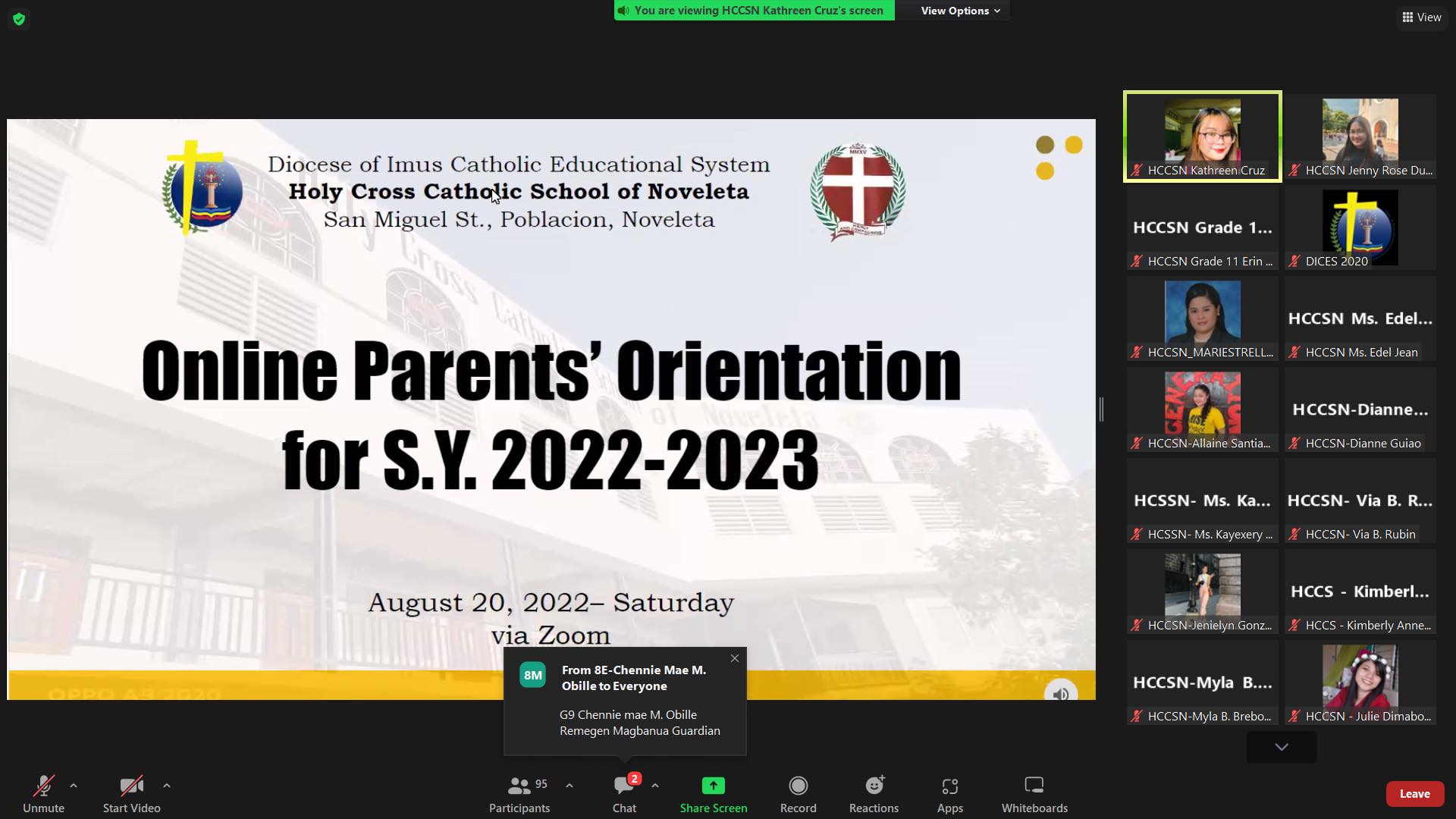1456x819 pixels.
Task: Start recording with the Record button
Action: [798, 793]
